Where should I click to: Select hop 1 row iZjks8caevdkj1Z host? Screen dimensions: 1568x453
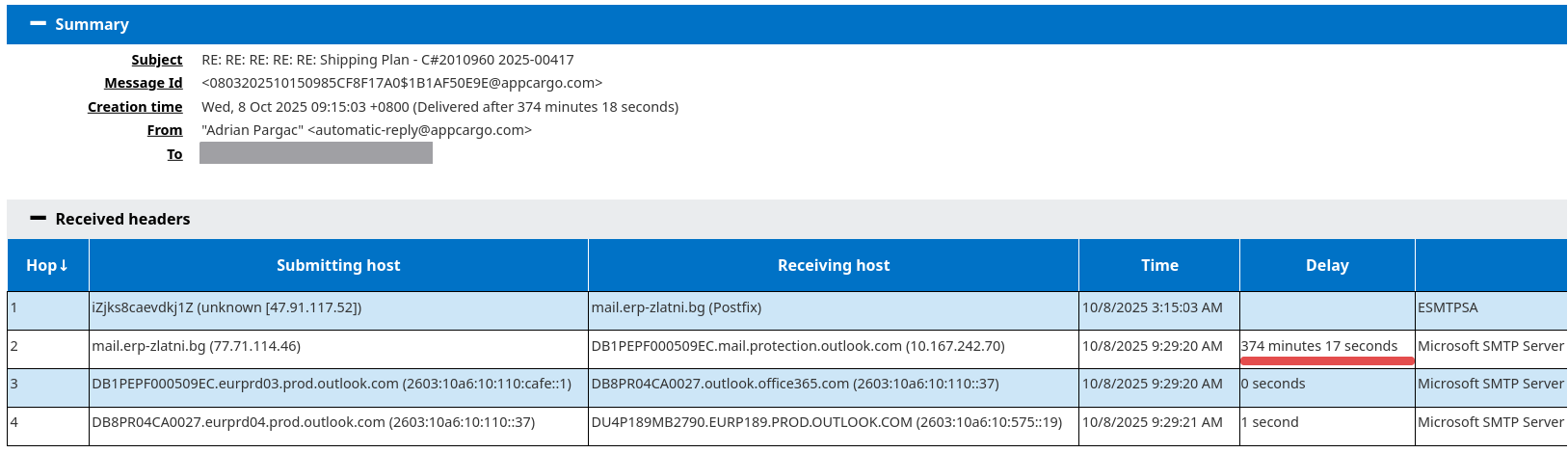pos(226,307)
